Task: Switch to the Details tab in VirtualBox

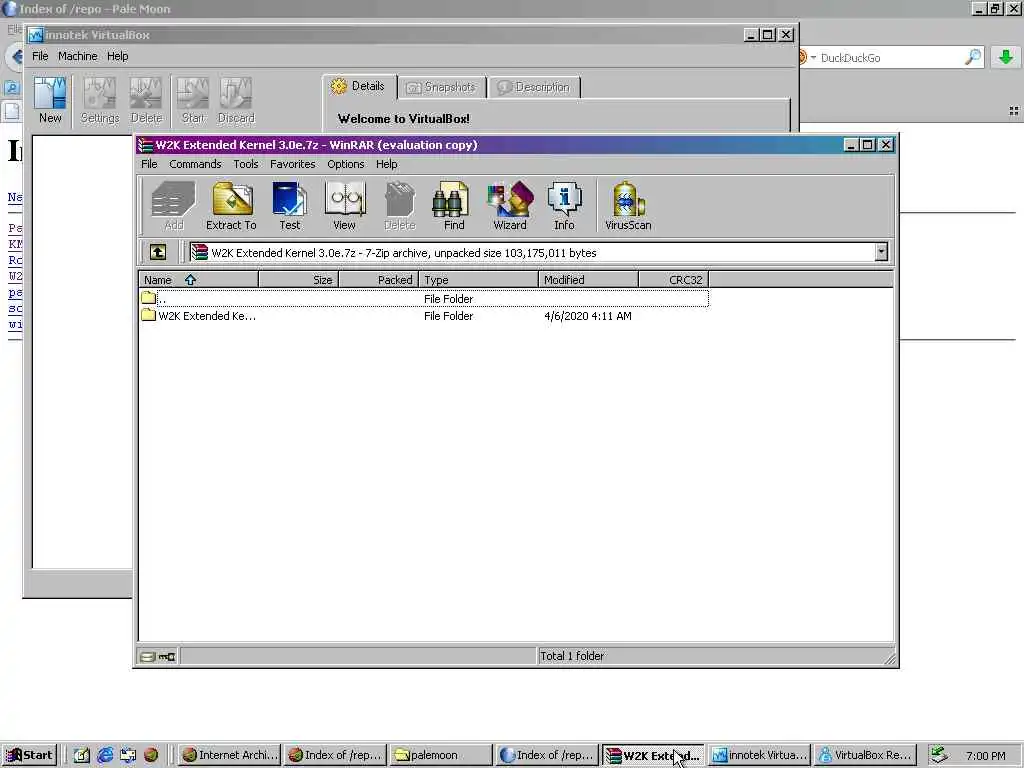Action: pos(358,86)
